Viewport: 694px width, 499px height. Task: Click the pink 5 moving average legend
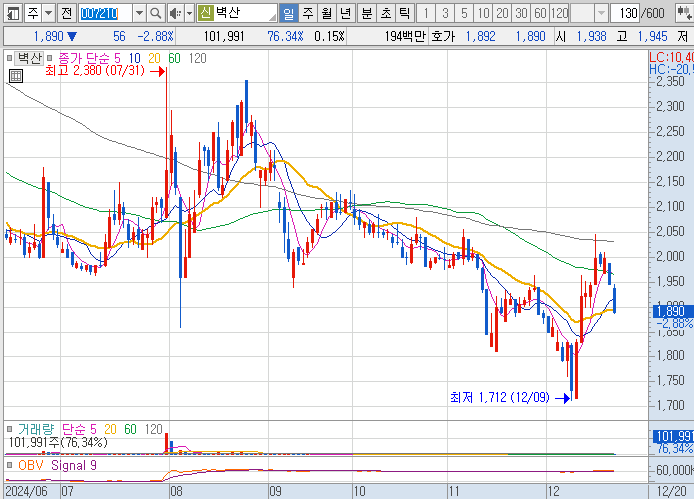coord(117,58)
